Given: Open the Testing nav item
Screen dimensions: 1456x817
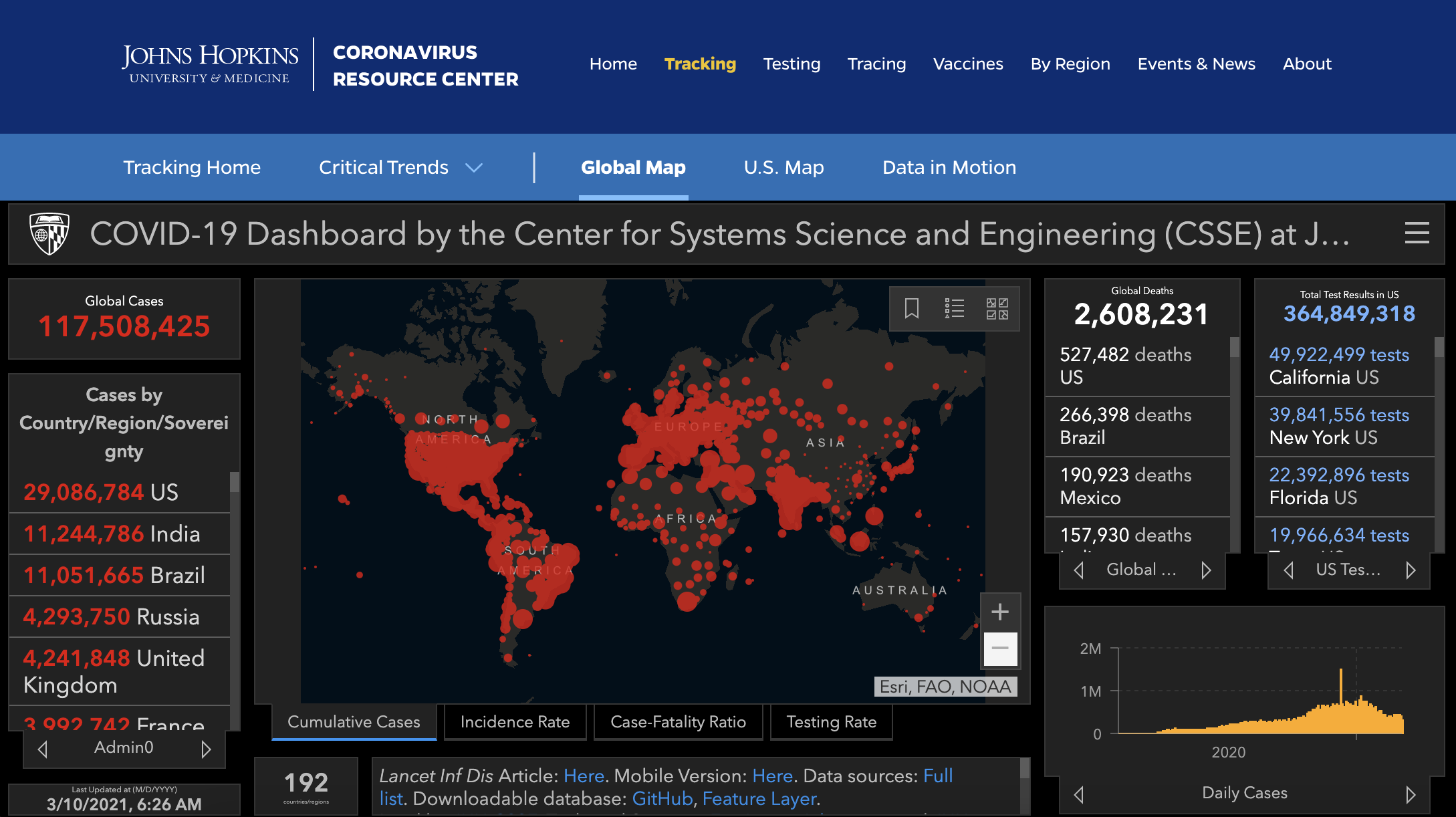Looking at the screenshot, I should point(792,64).
